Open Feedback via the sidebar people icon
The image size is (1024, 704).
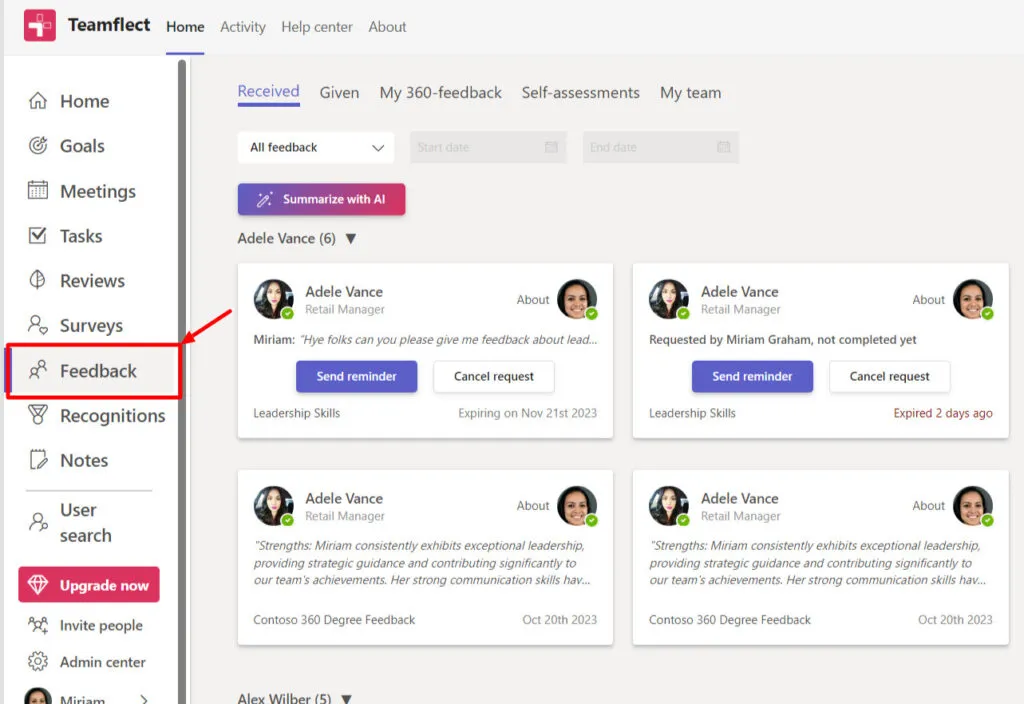(38, 370)
